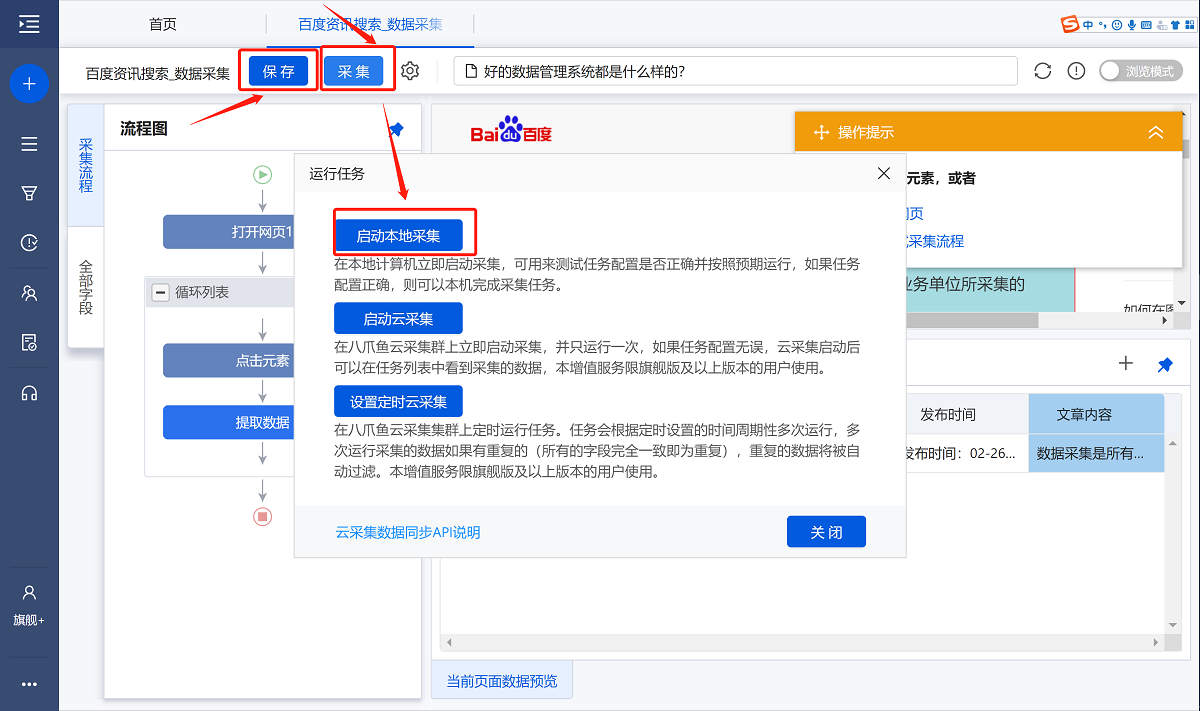Click the 流程图 panel title
Screen dimensions: 1200x711
coord(144,129)
